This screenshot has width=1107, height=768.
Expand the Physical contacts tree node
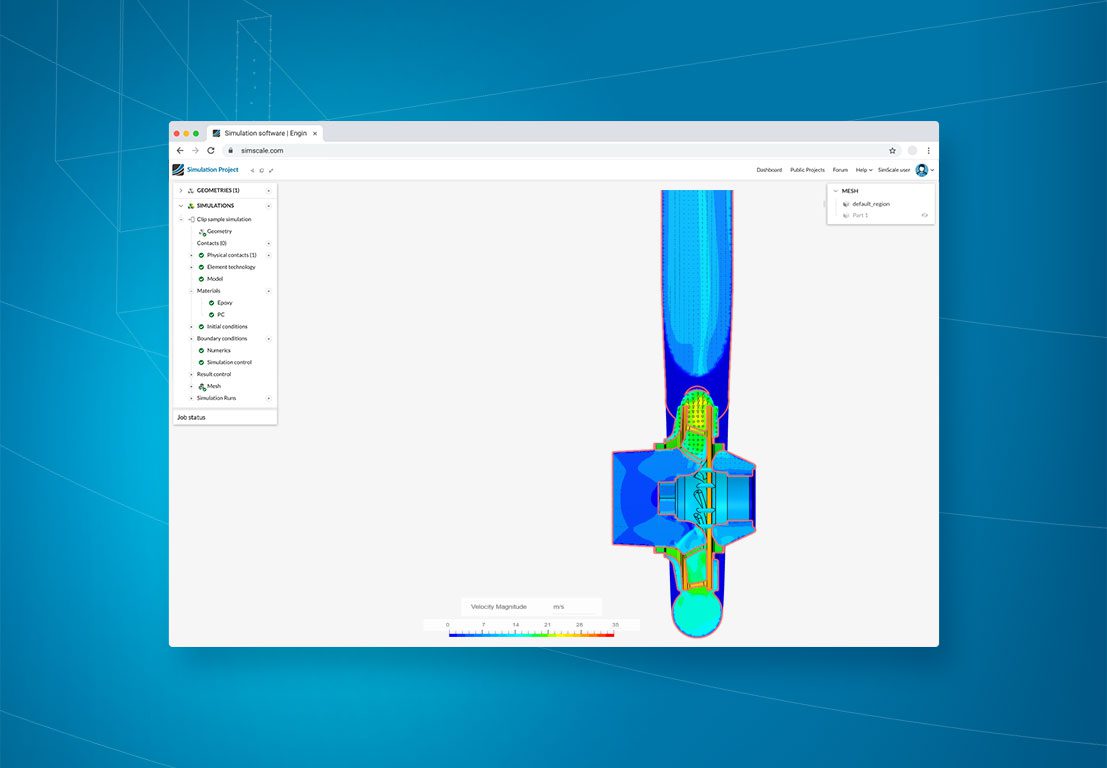pos(191,256)
